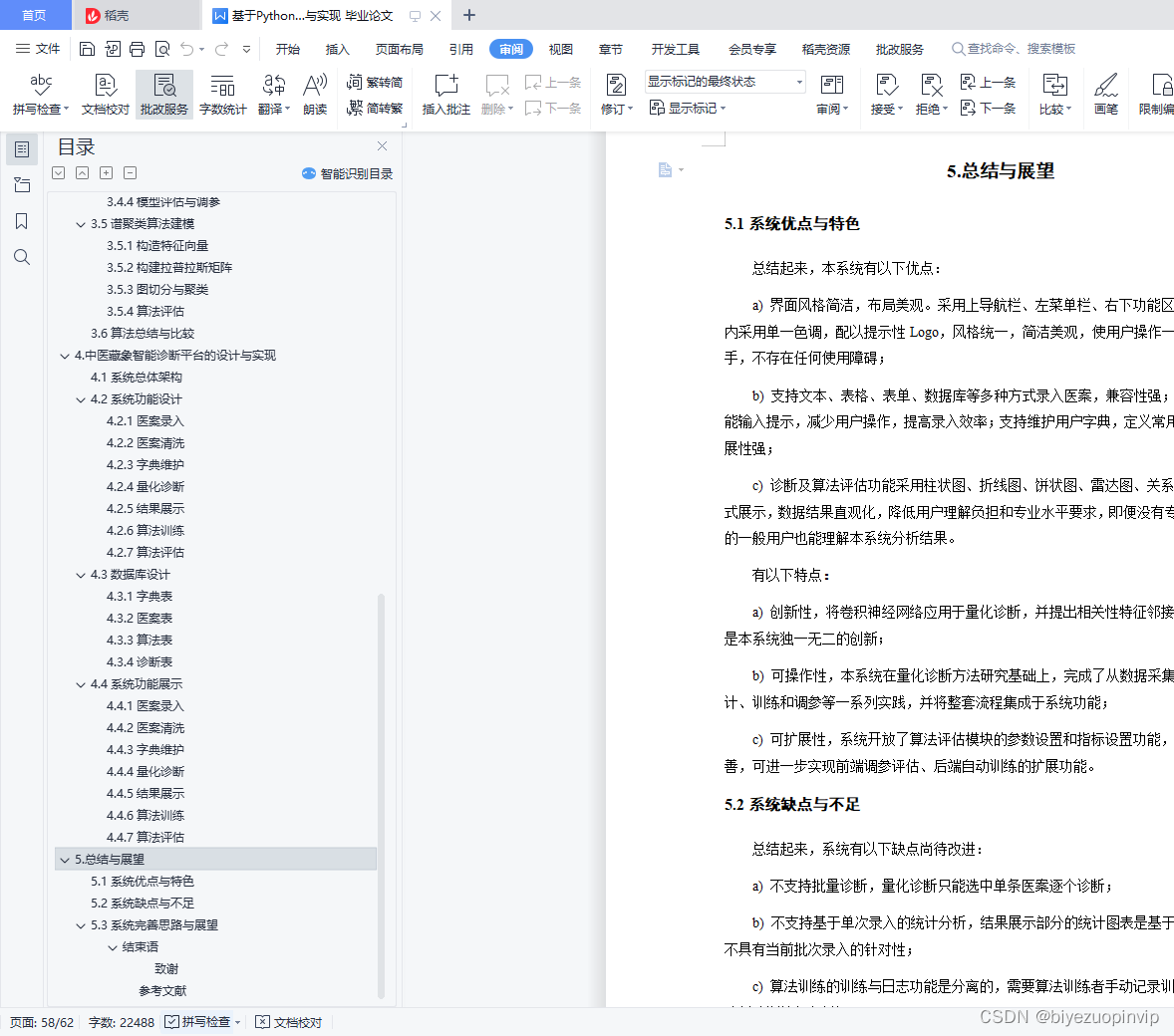Collapse the 4.中医藏象智能诊断平台 outline node

(65, 356)
